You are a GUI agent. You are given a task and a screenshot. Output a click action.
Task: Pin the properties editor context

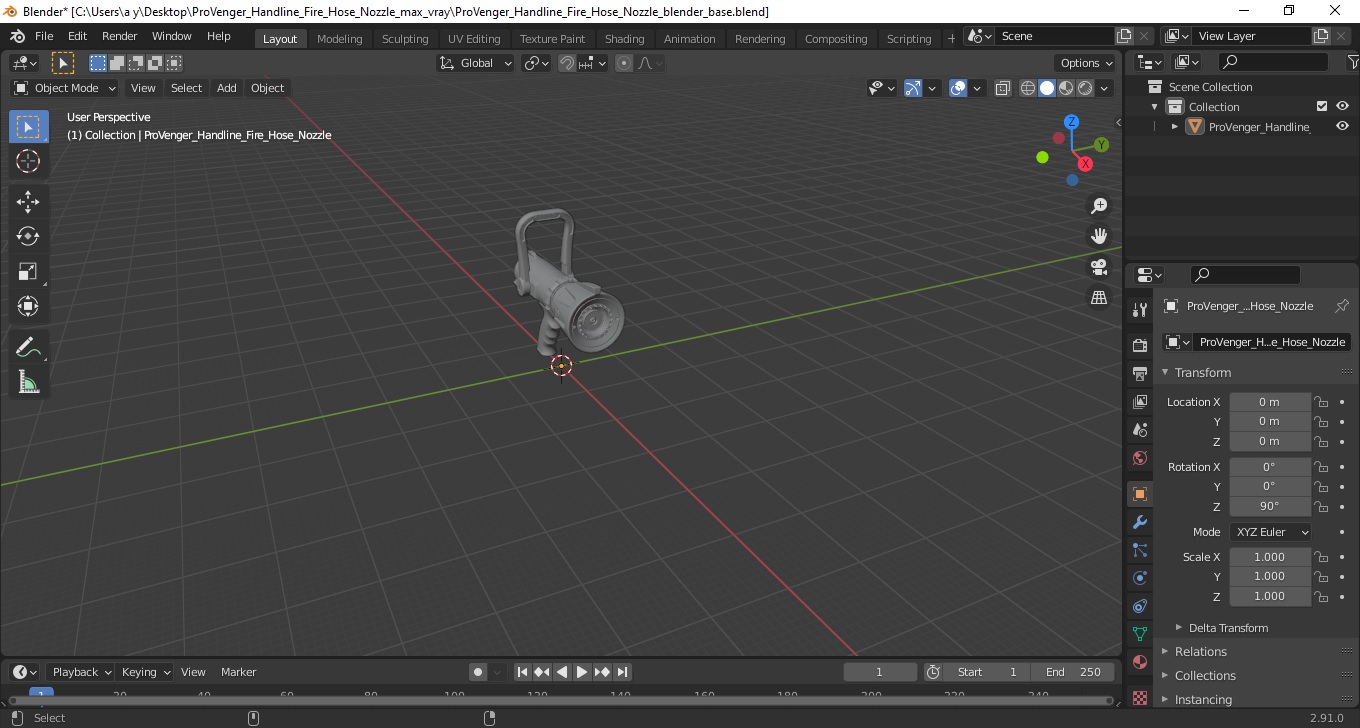(x=1342, y=306)
